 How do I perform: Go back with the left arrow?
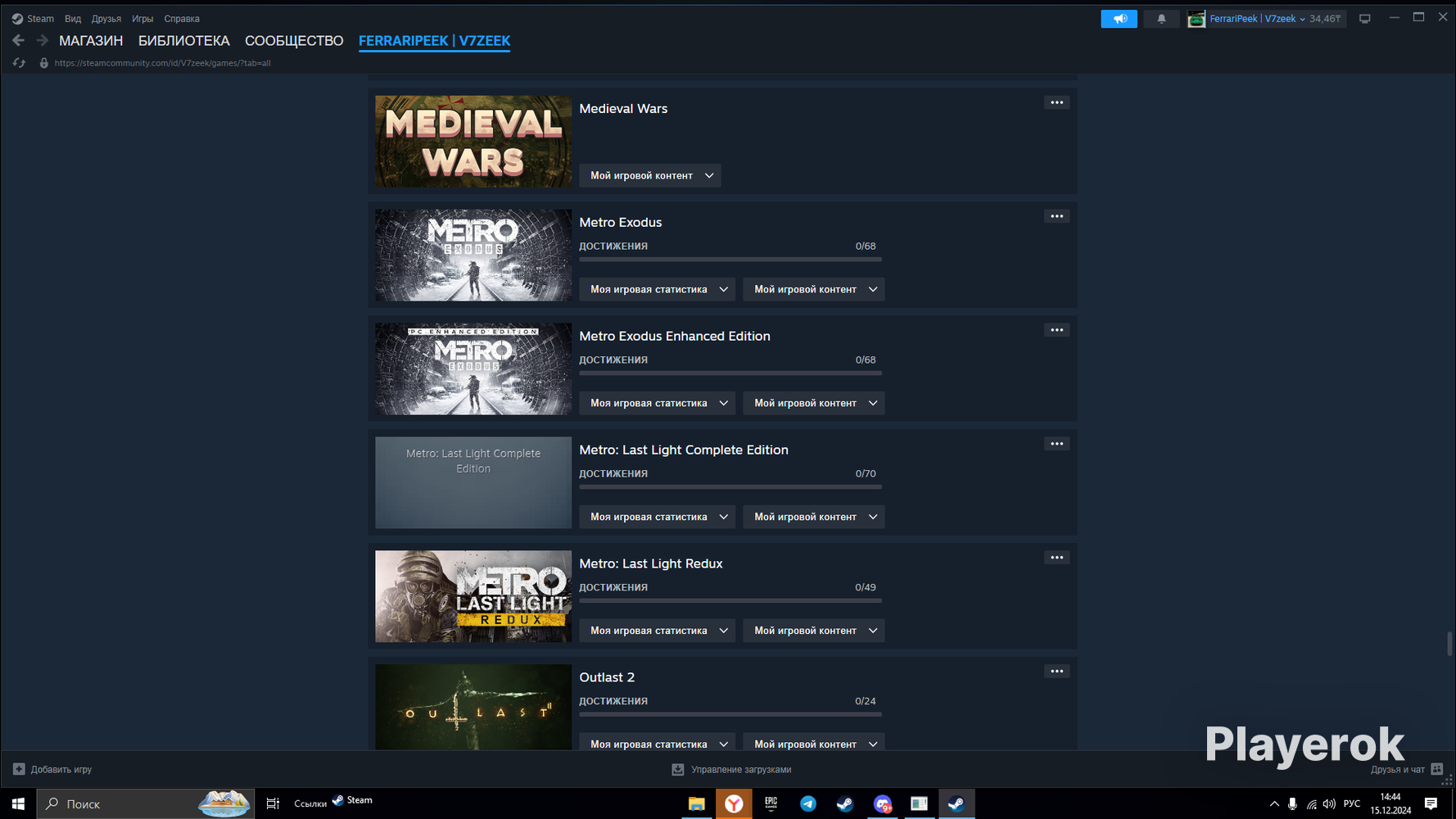18,40
